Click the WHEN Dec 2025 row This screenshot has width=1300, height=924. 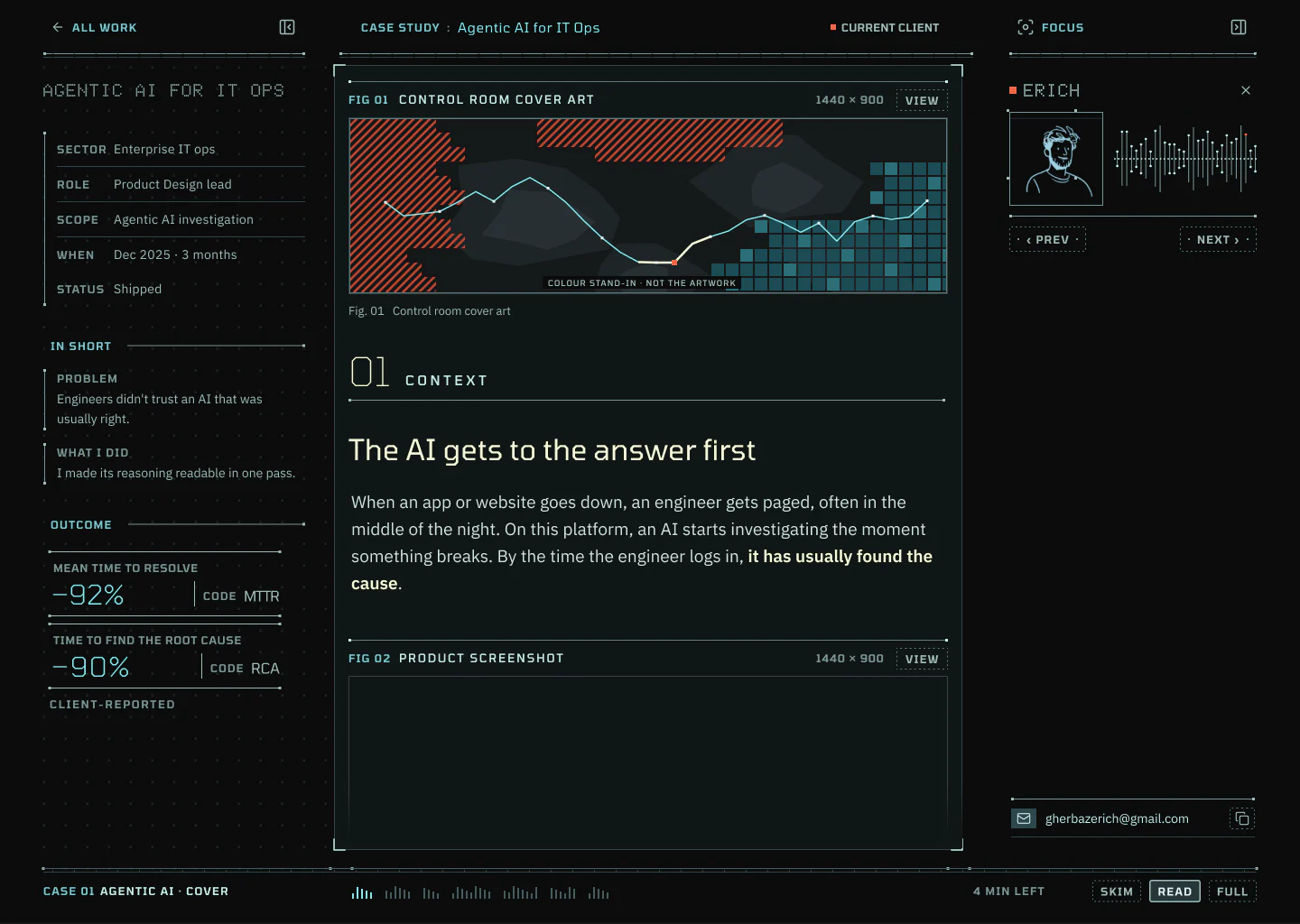[181, 254]
